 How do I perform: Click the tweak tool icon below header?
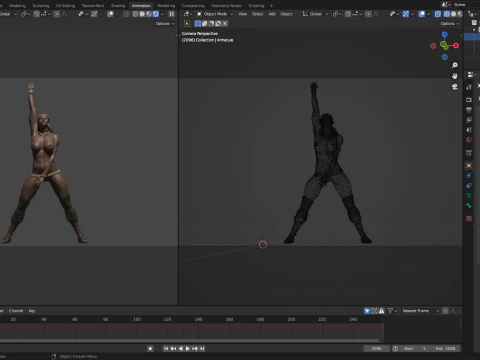[187, 24]
